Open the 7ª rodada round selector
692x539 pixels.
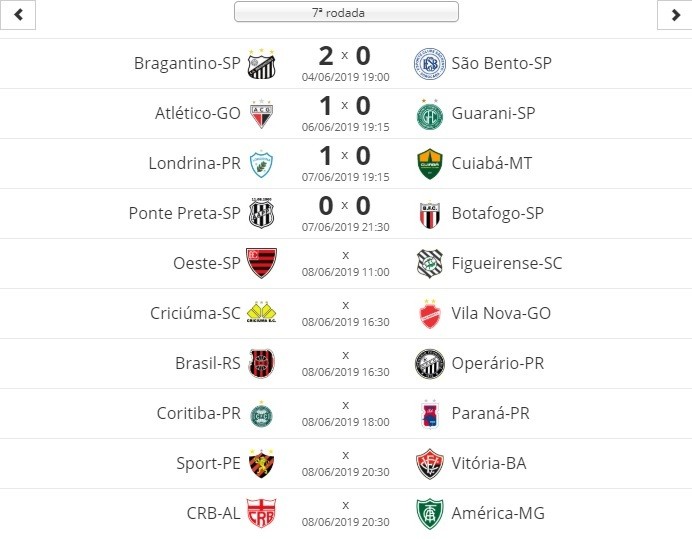click(346, 12)
